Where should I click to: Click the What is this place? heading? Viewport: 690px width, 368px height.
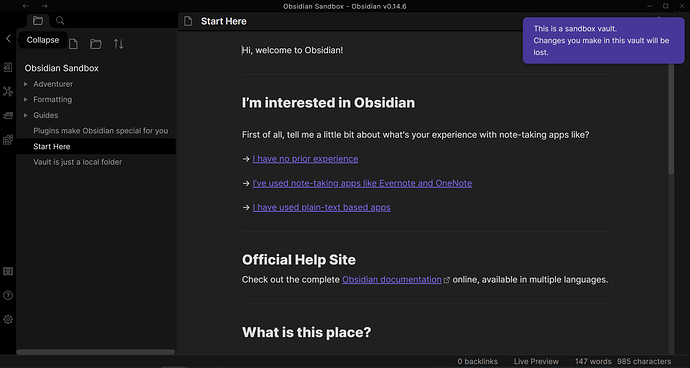(x=307, y=332)
